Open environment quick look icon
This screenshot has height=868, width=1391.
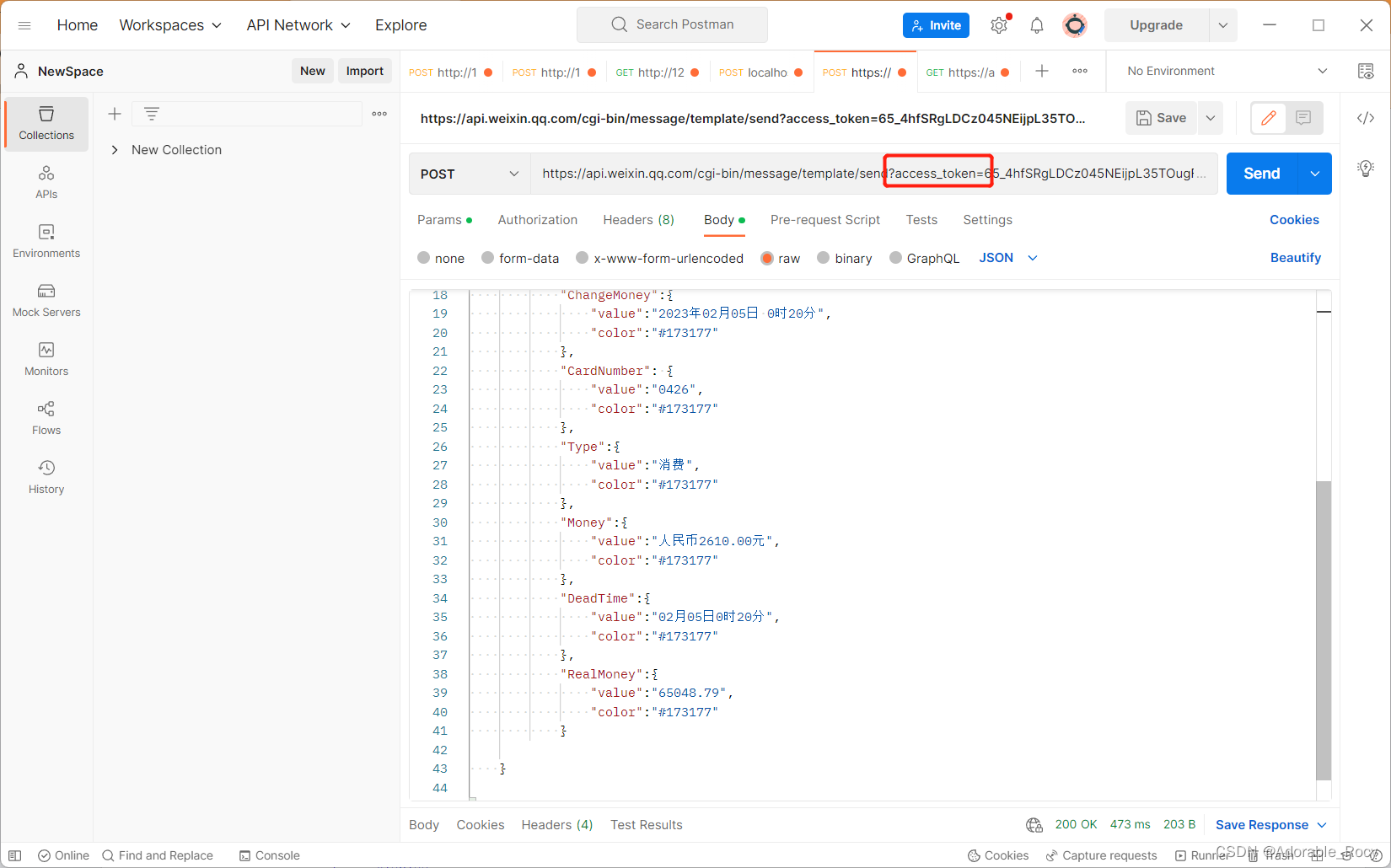1366,71
